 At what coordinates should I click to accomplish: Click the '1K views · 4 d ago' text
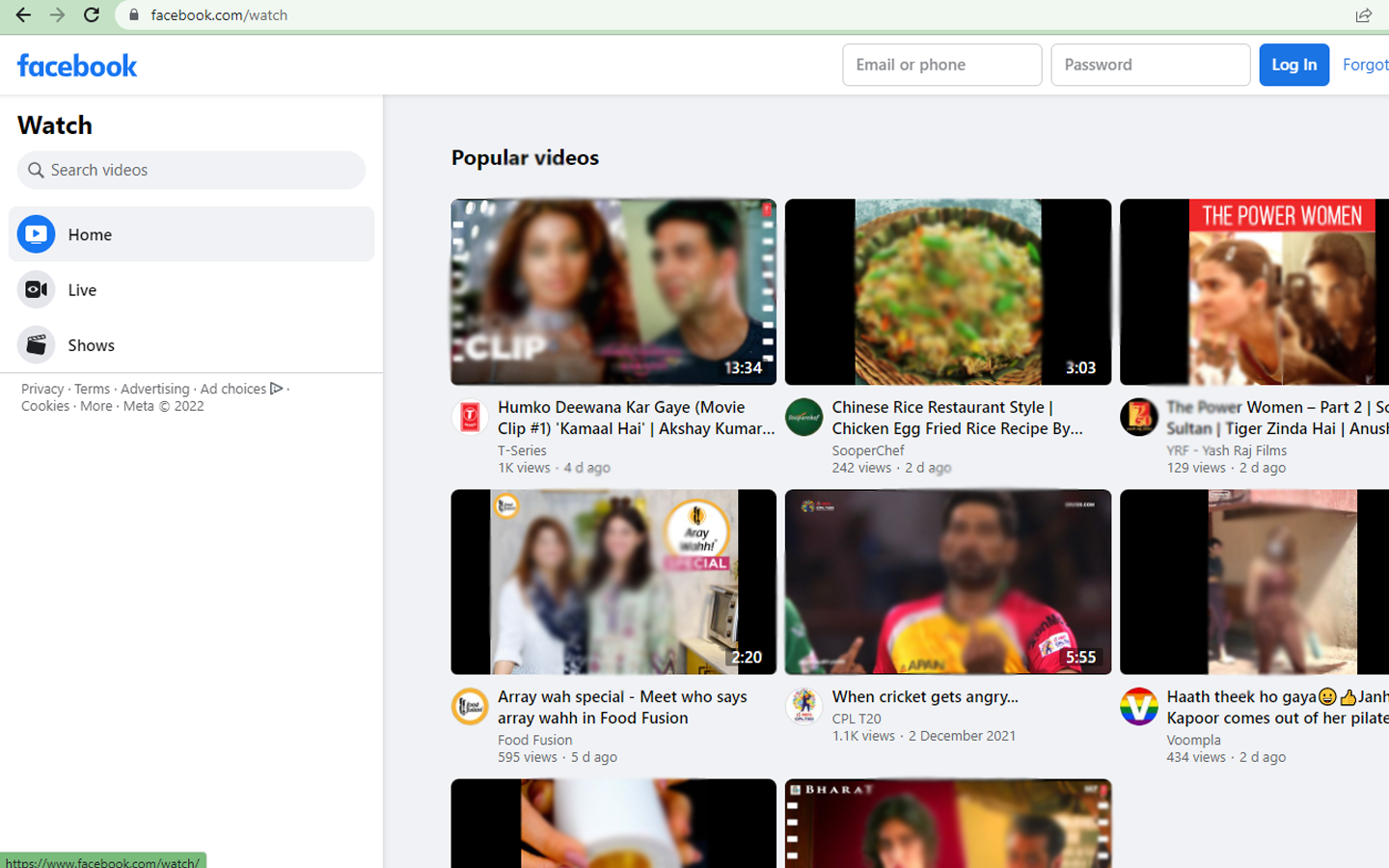point(554,468)
